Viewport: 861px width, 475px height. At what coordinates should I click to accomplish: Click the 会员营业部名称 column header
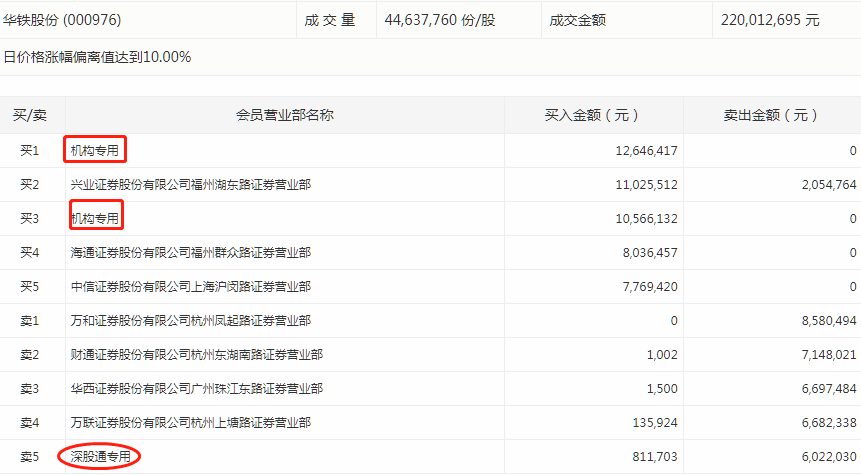pos(284,115)
